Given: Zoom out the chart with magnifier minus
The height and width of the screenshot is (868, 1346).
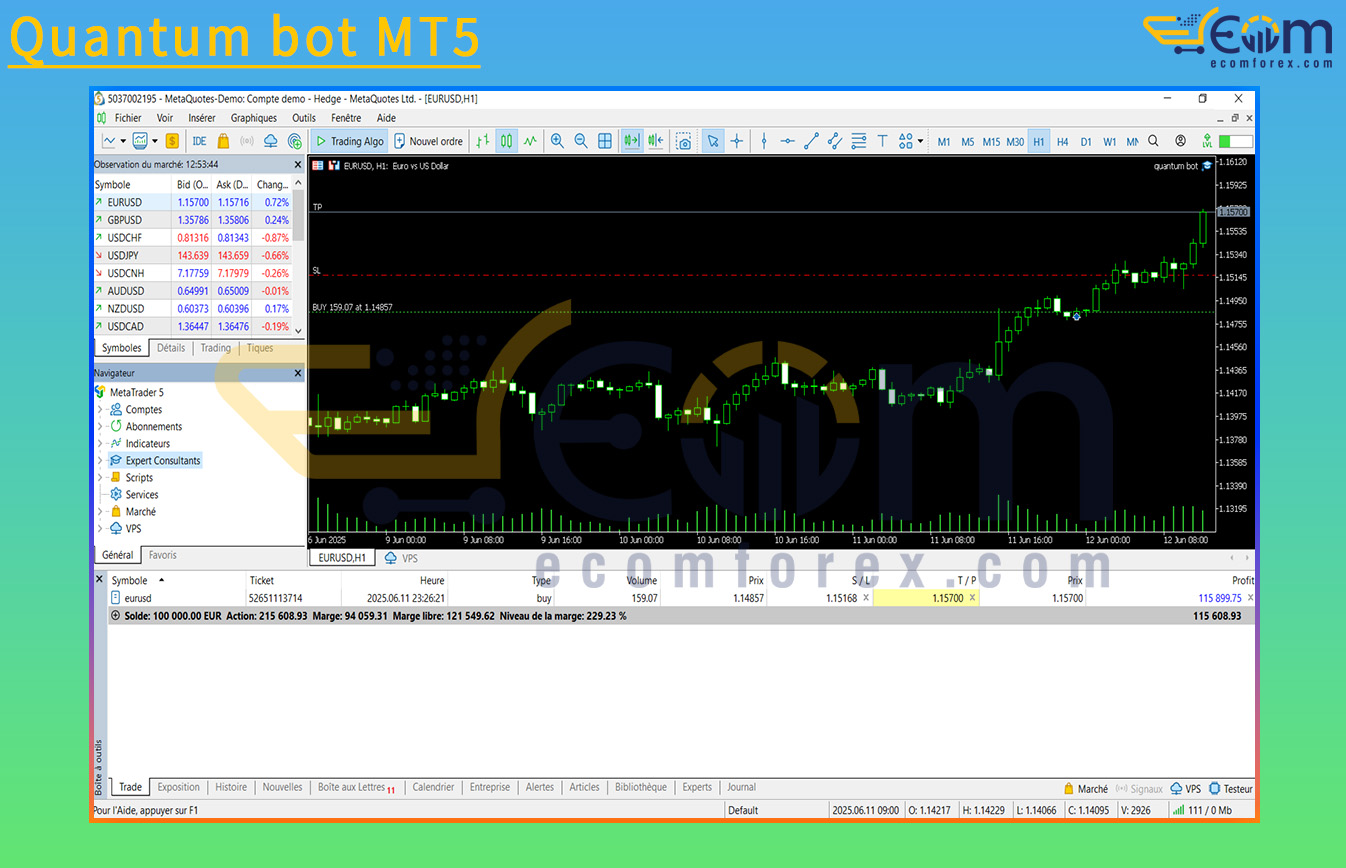Looking at the screenshot, I should (581, 141).
